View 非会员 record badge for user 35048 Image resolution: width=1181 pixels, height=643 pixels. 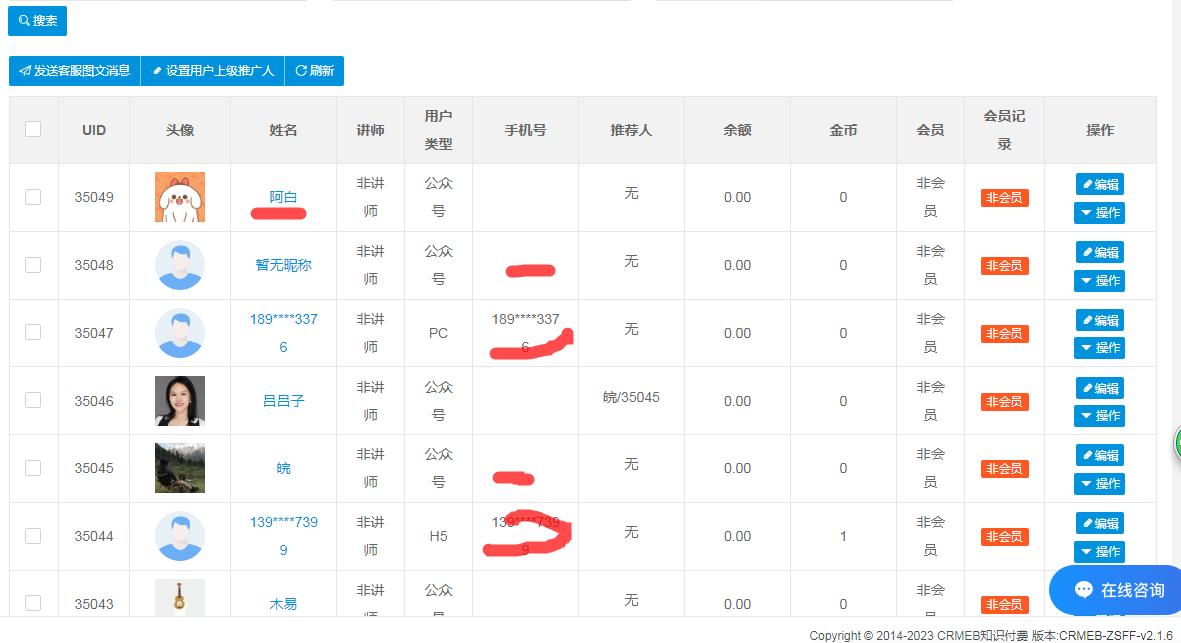(1004, 266)
